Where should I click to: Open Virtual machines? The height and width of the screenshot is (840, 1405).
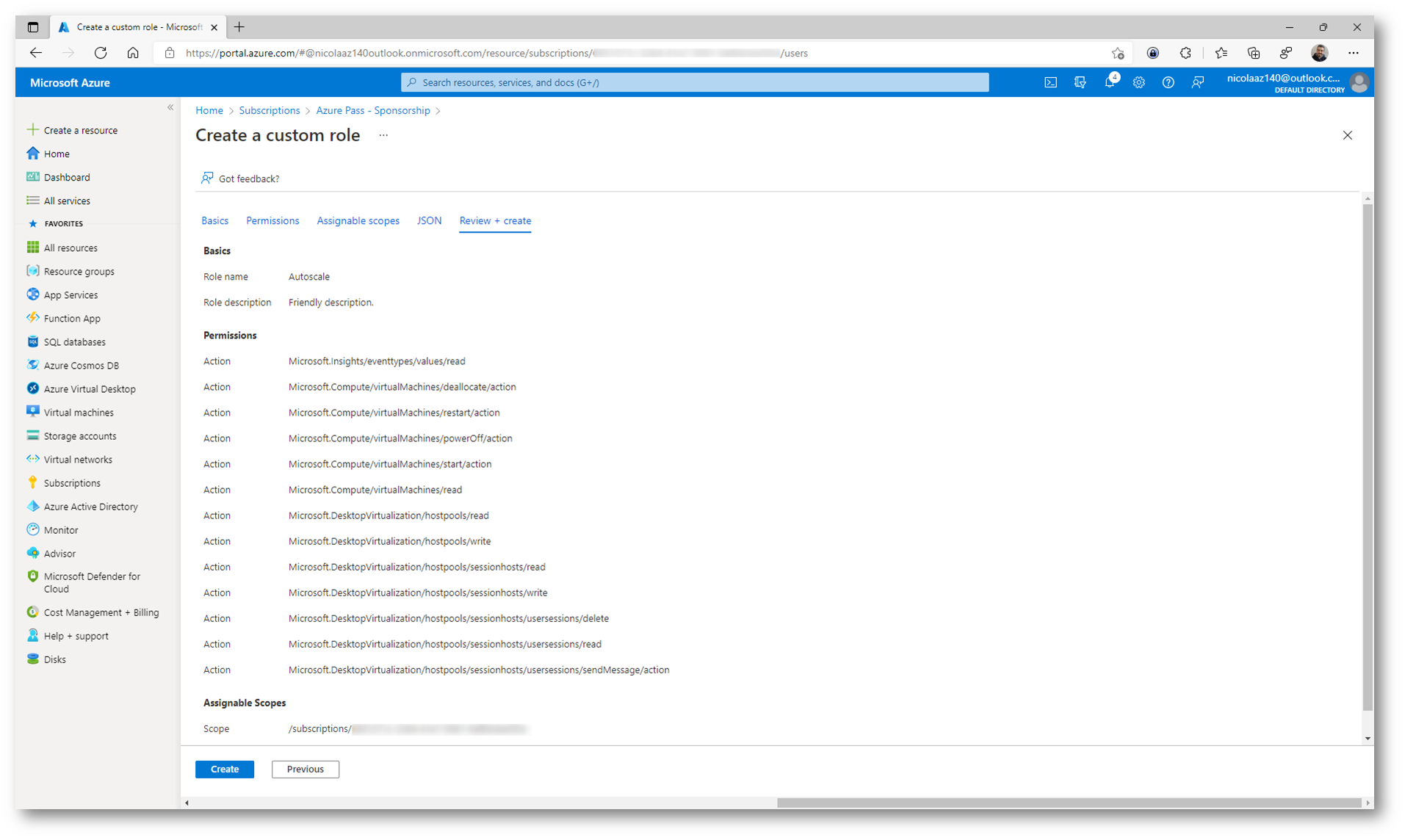(x=78, y=412)
